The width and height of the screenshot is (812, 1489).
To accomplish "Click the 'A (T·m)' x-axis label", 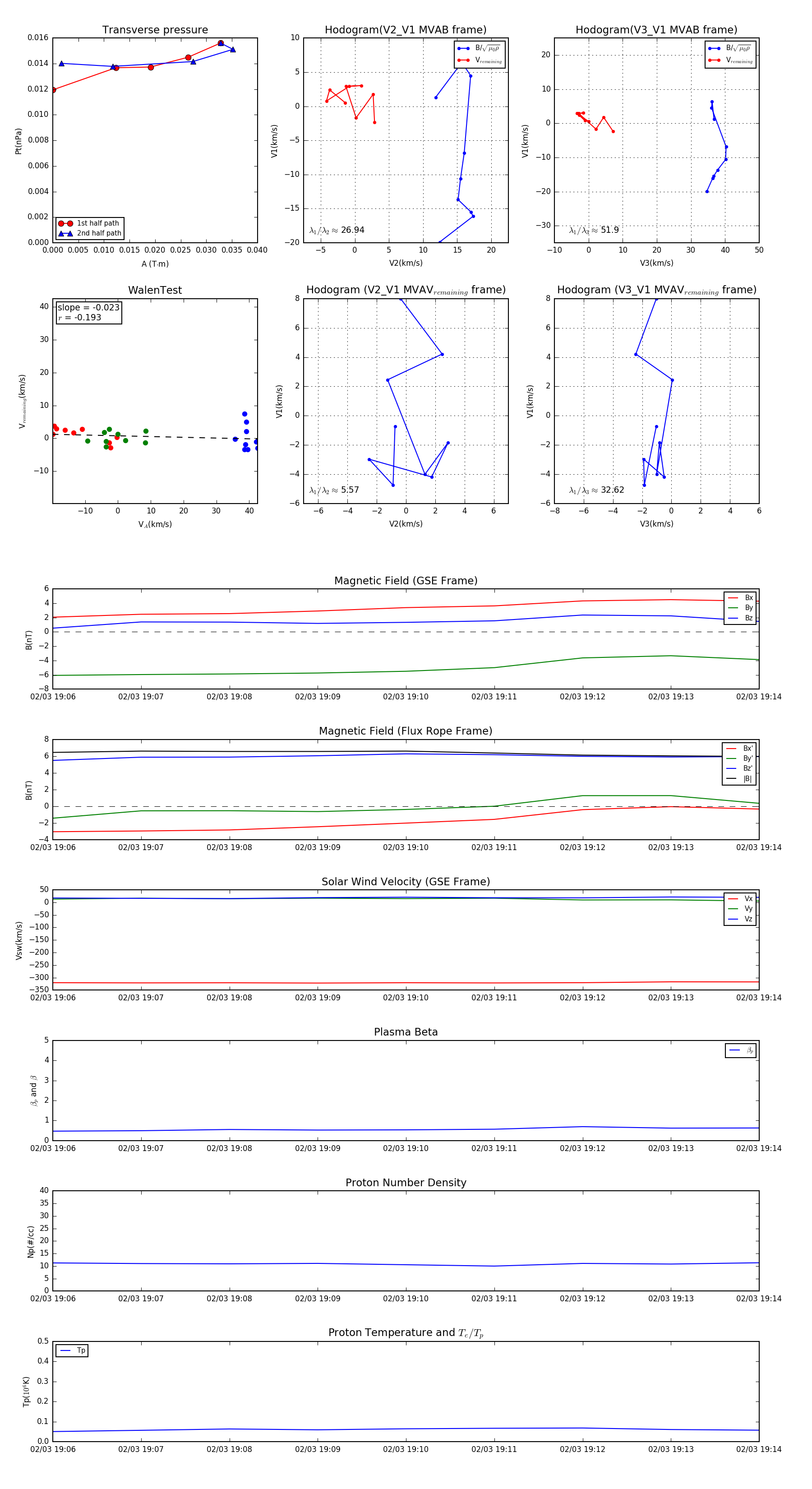I will [x=155, y=264].
